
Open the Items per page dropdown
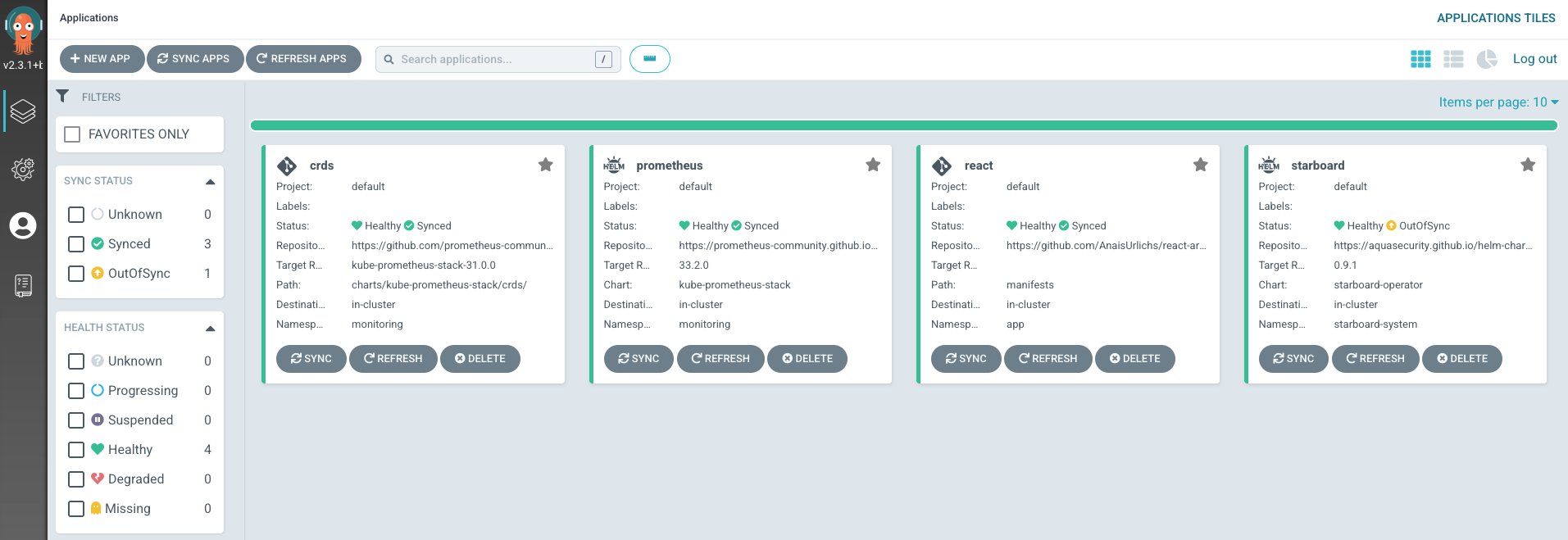point(1498,102)
